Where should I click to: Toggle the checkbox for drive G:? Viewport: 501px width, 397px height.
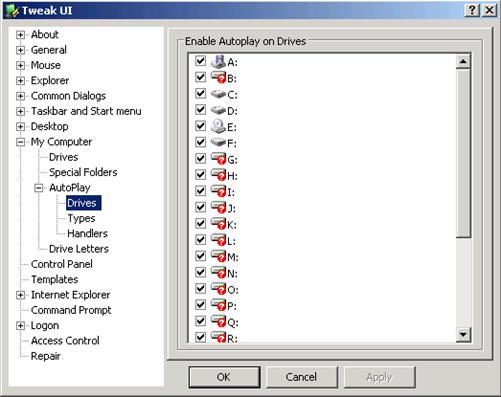click(201, 158)
